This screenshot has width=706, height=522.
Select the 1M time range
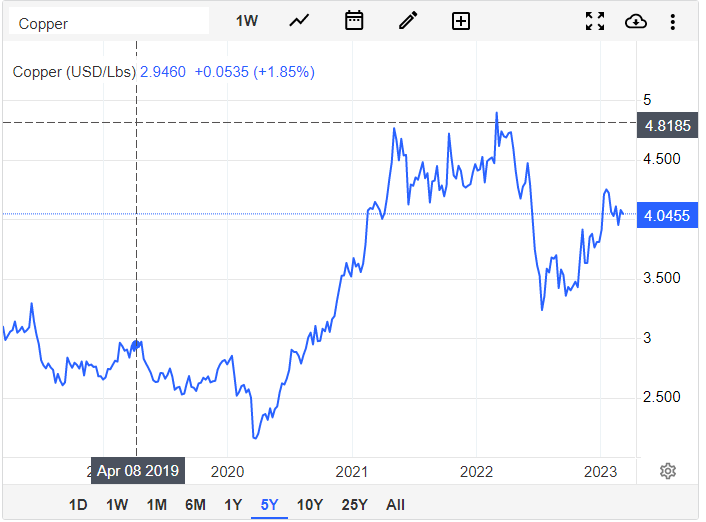coord(157,504)
